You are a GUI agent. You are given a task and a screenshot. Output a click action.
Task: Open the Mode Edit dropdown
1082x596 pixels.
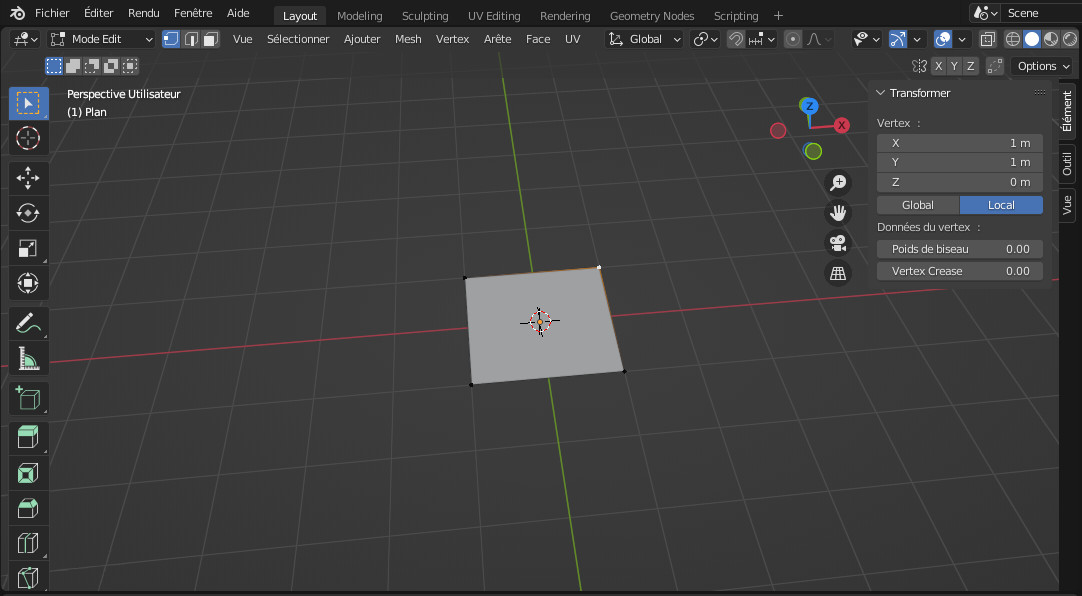point(101,39)
